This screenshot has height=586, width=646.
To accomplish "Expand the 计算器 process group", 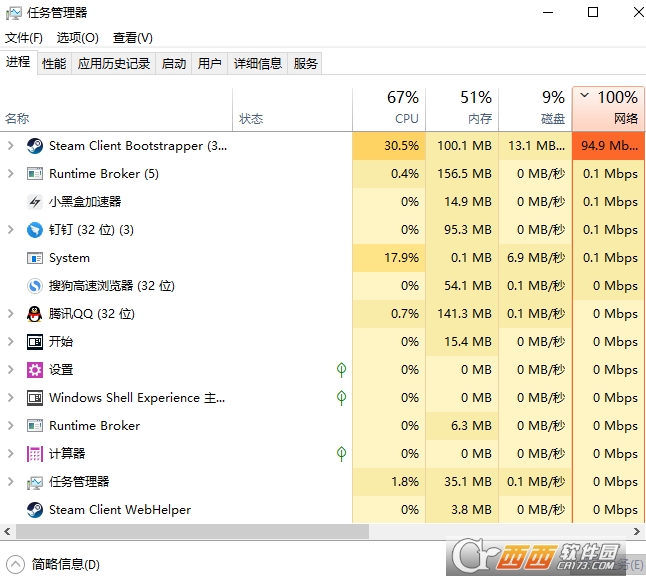I will coord(11,454).
